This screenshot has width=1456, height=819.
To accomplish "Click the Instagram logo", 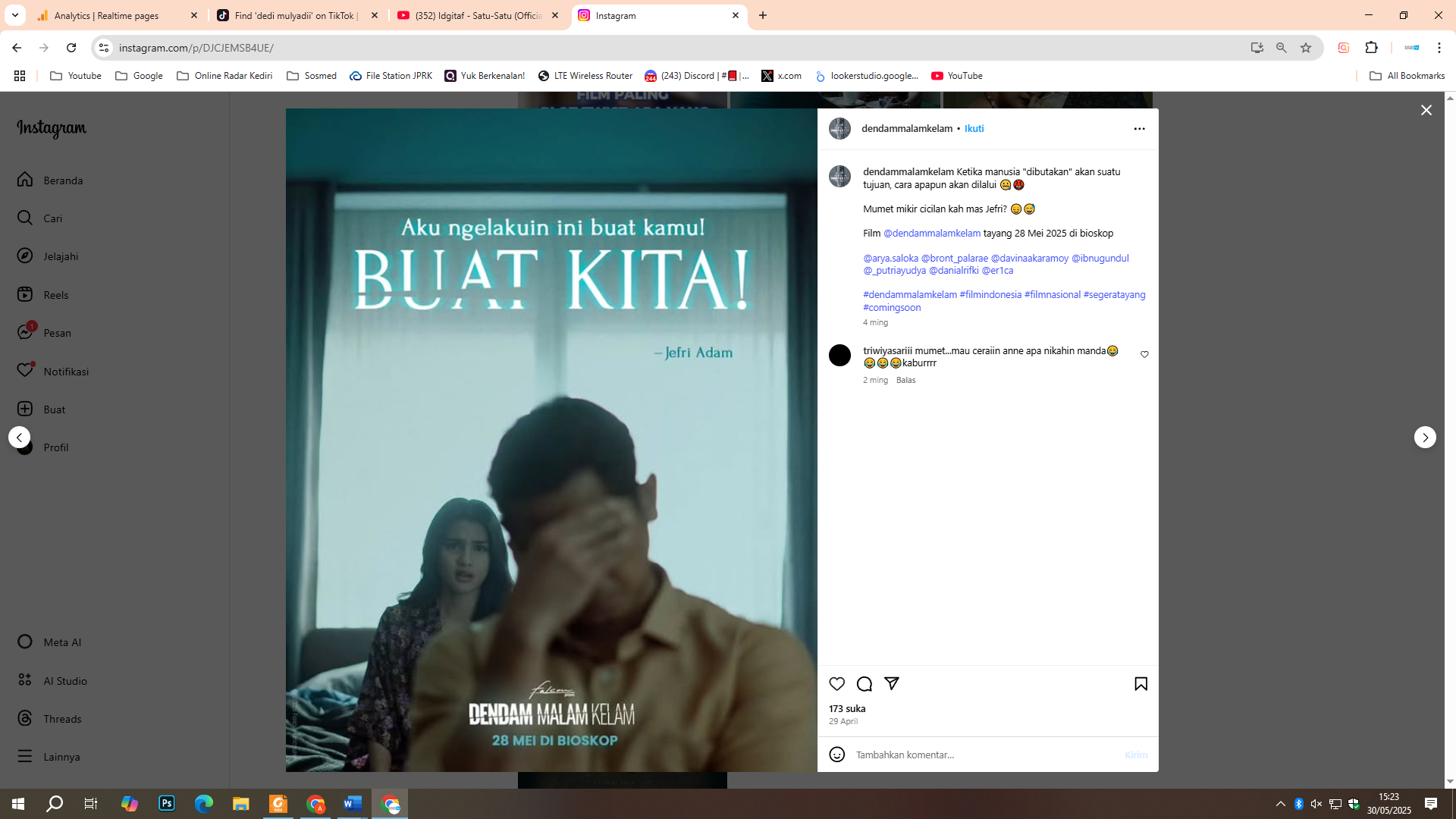I will coord(52,129).
